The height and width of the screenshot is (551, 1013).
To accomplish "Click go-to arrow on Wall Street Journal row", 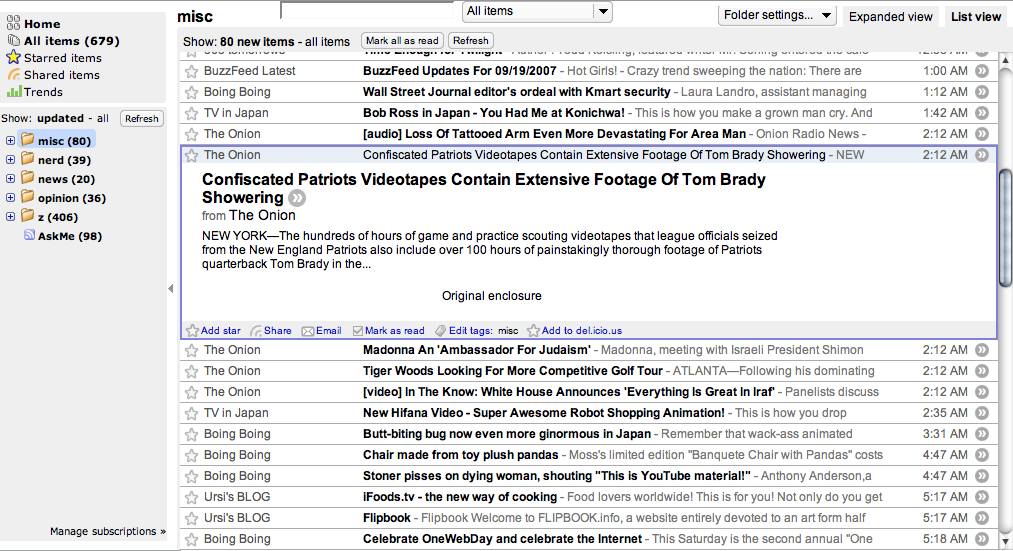I will (982, 92).
